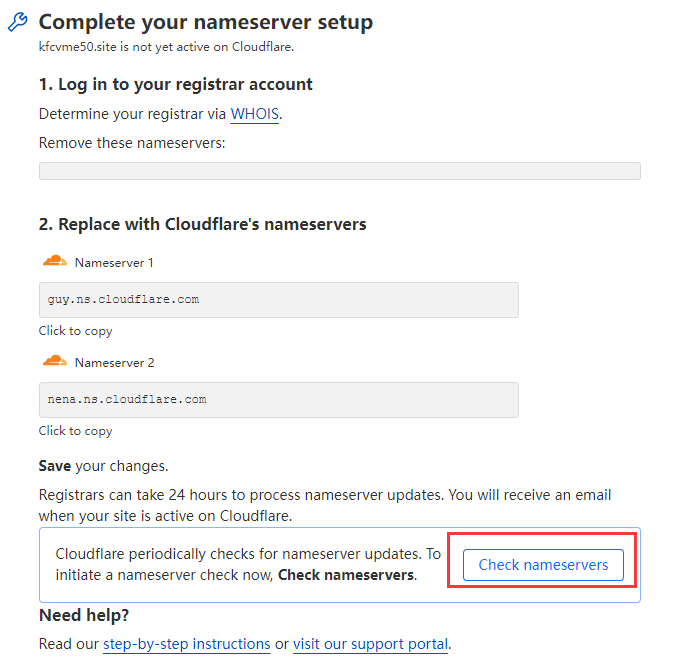Select the nena.ns.cloudflare.com nameserver field

click(x=278, y=400)
